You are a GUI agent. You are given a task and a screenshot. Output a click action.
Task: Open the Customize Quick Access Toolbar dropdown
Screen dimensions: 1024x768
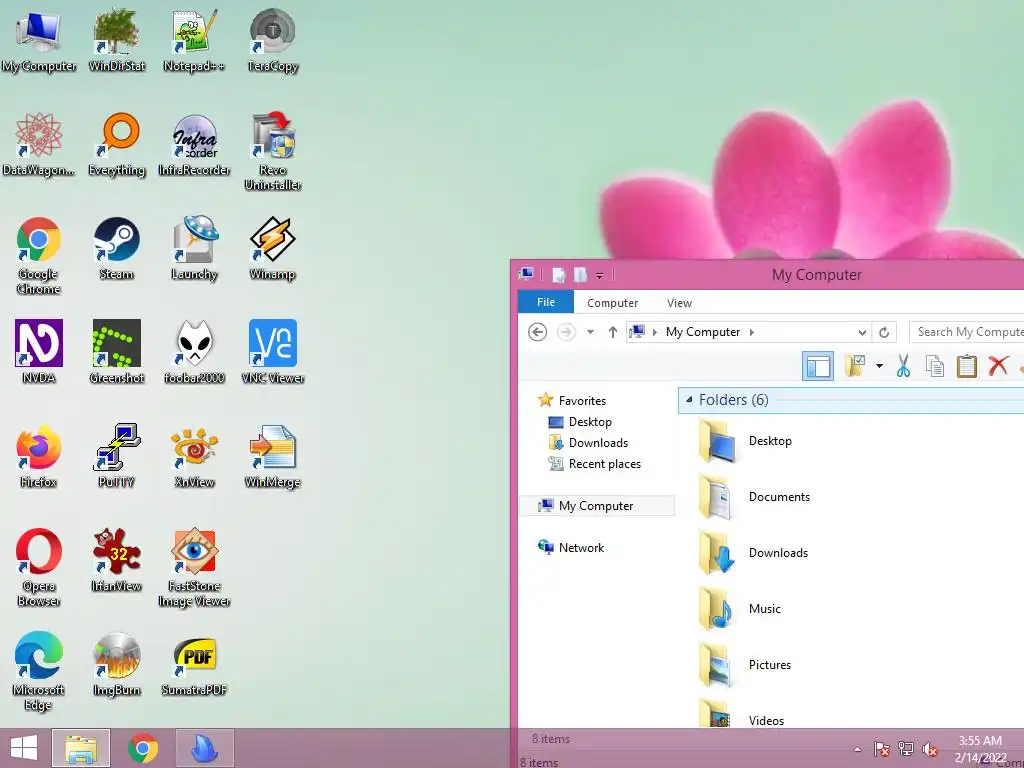600,276
